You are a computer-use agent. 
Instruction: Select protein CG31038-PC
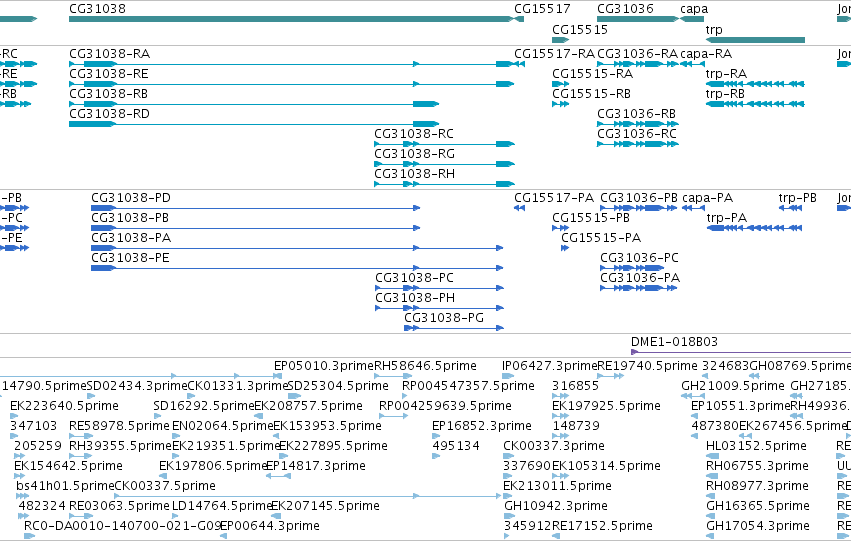click(440, 289)
